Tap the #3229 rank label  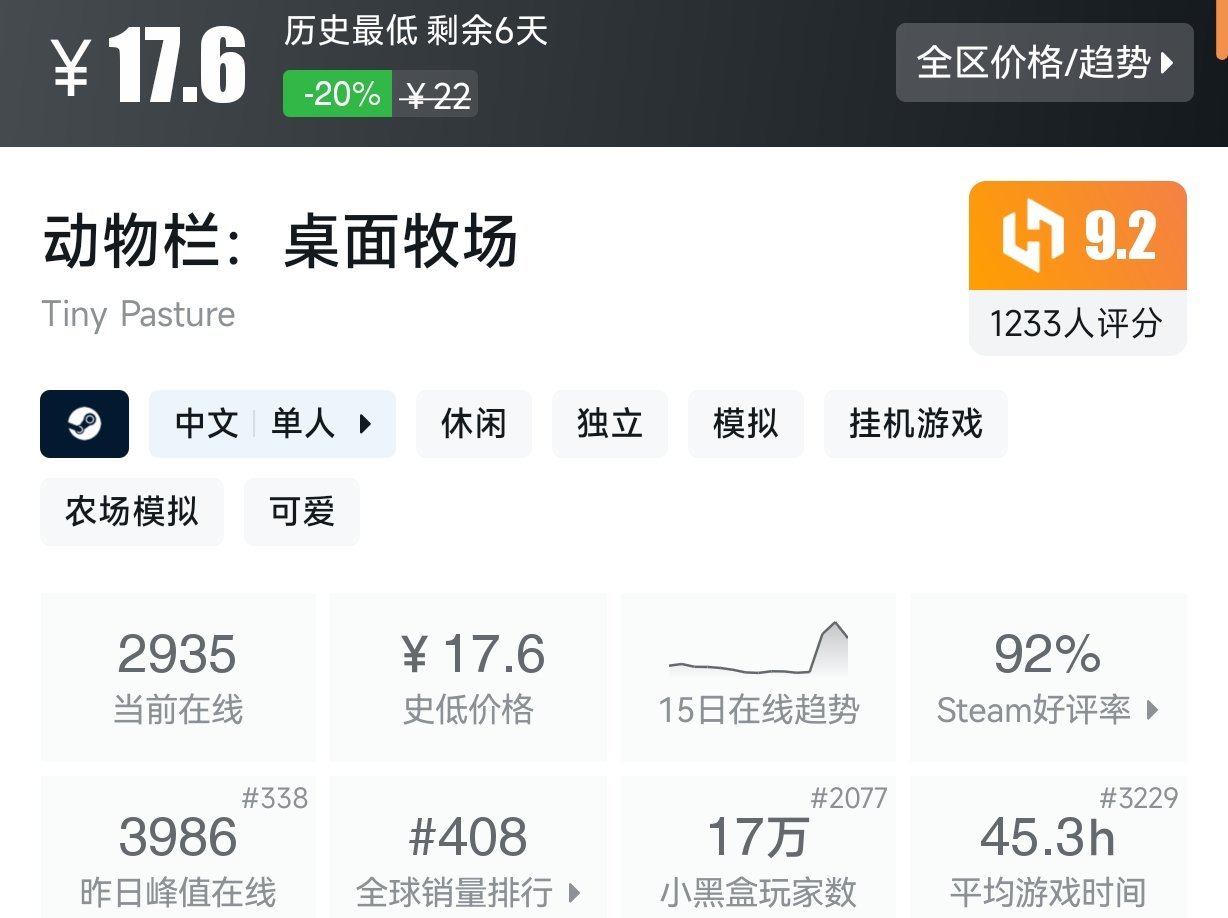[1139, 798]
